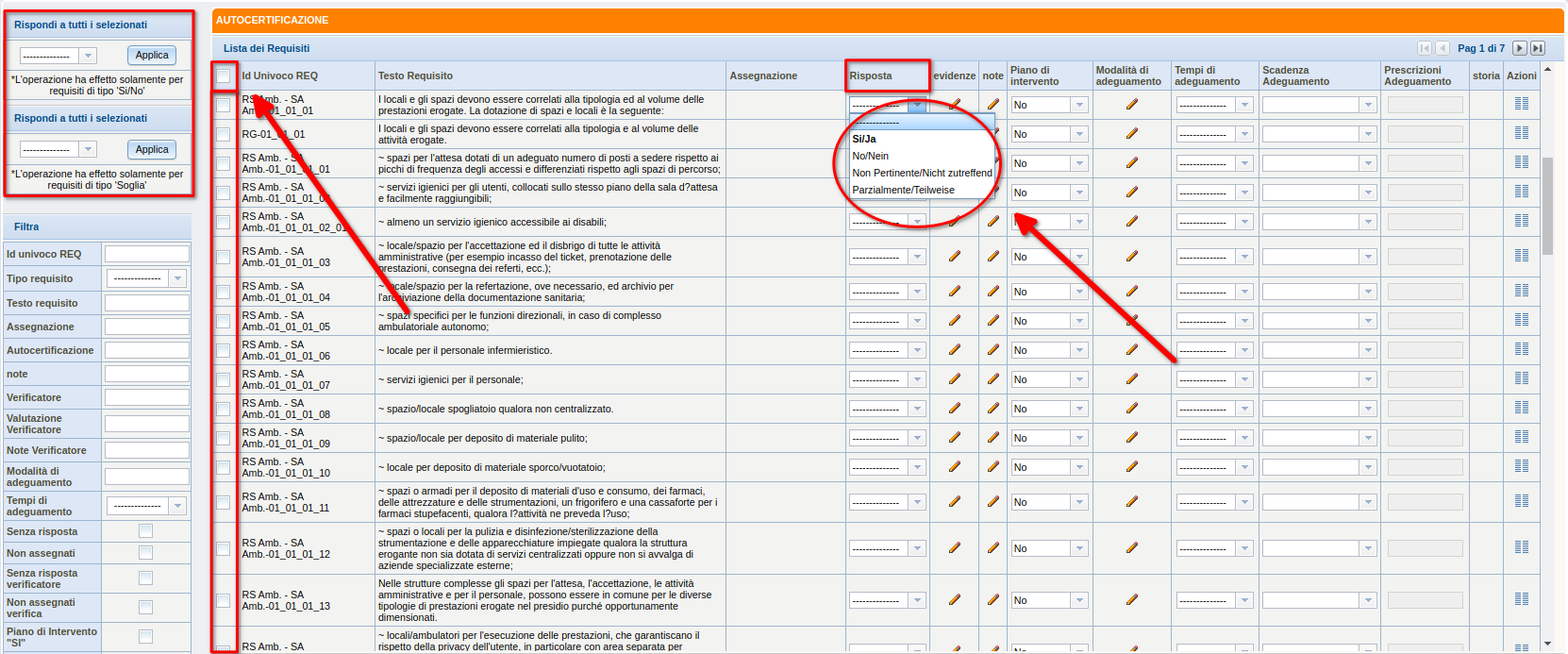Select checkbox for row RS Amb.-01_01_01_04
Viewport: 1568px width, 654px height.
pyautogui.click(x=223, y=292)
